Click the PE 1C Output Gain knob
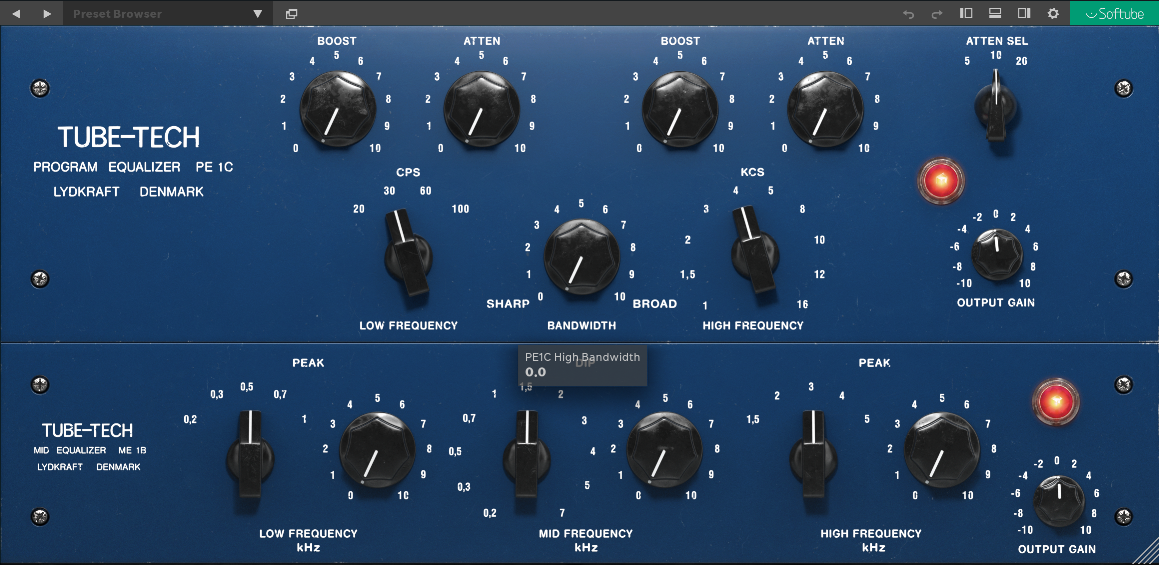This screenshot has width=1159, height=565. click(x=995, y=254)
